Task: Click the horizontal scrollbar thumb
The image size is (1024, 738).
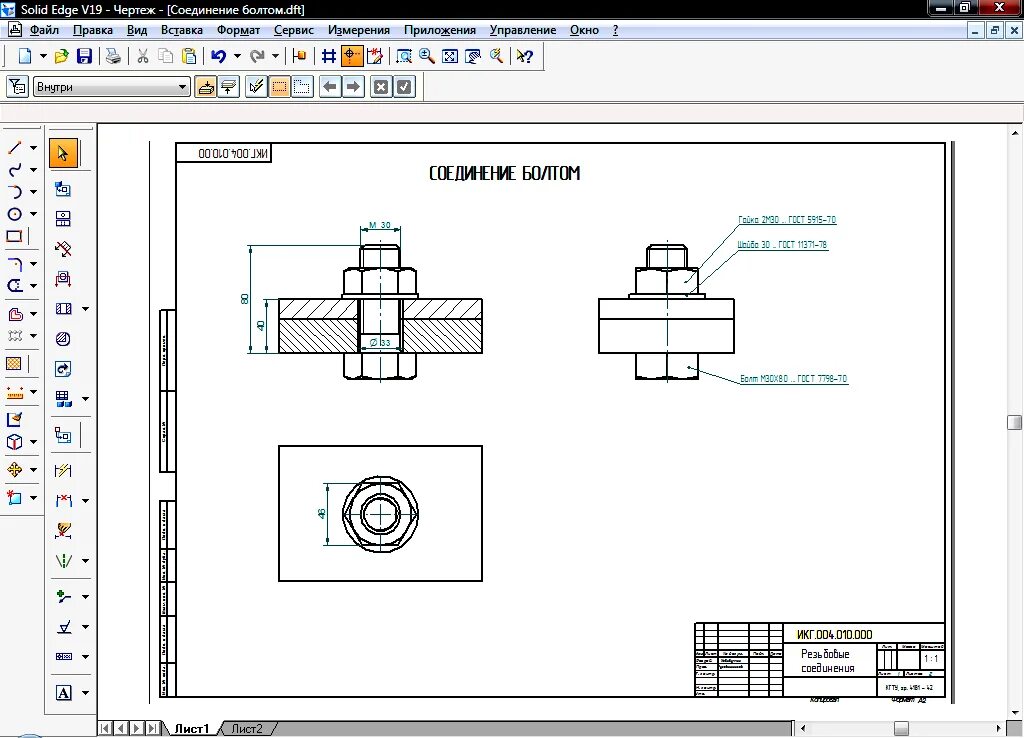Action: click(x=901, y=728)
